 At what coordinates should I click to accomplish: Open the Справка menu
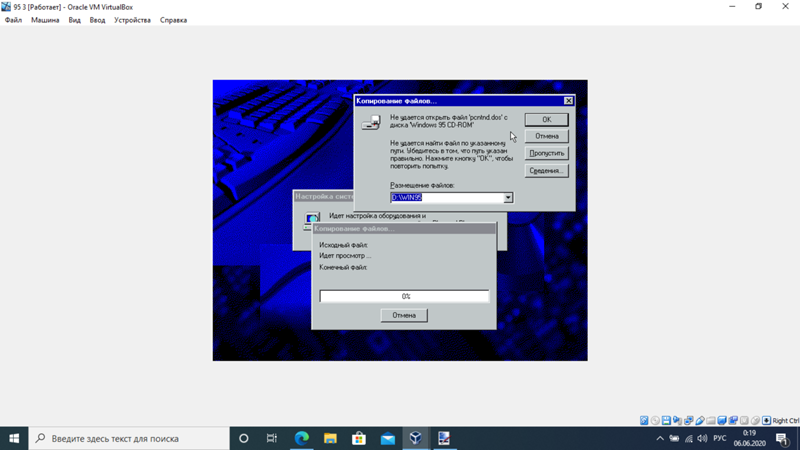[x=173, y=20]
